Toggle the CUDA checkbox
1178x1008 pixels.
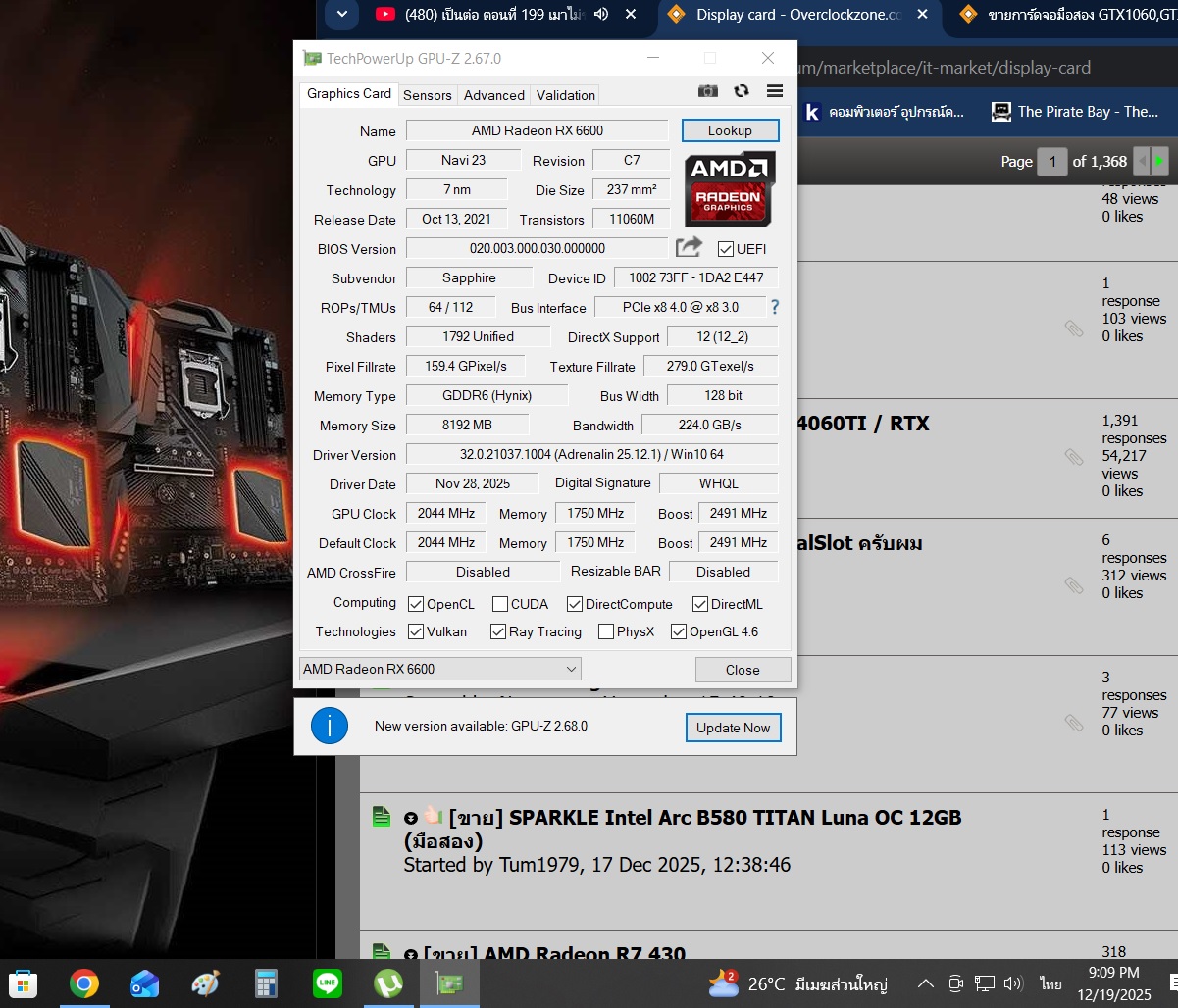click(500, 604)
